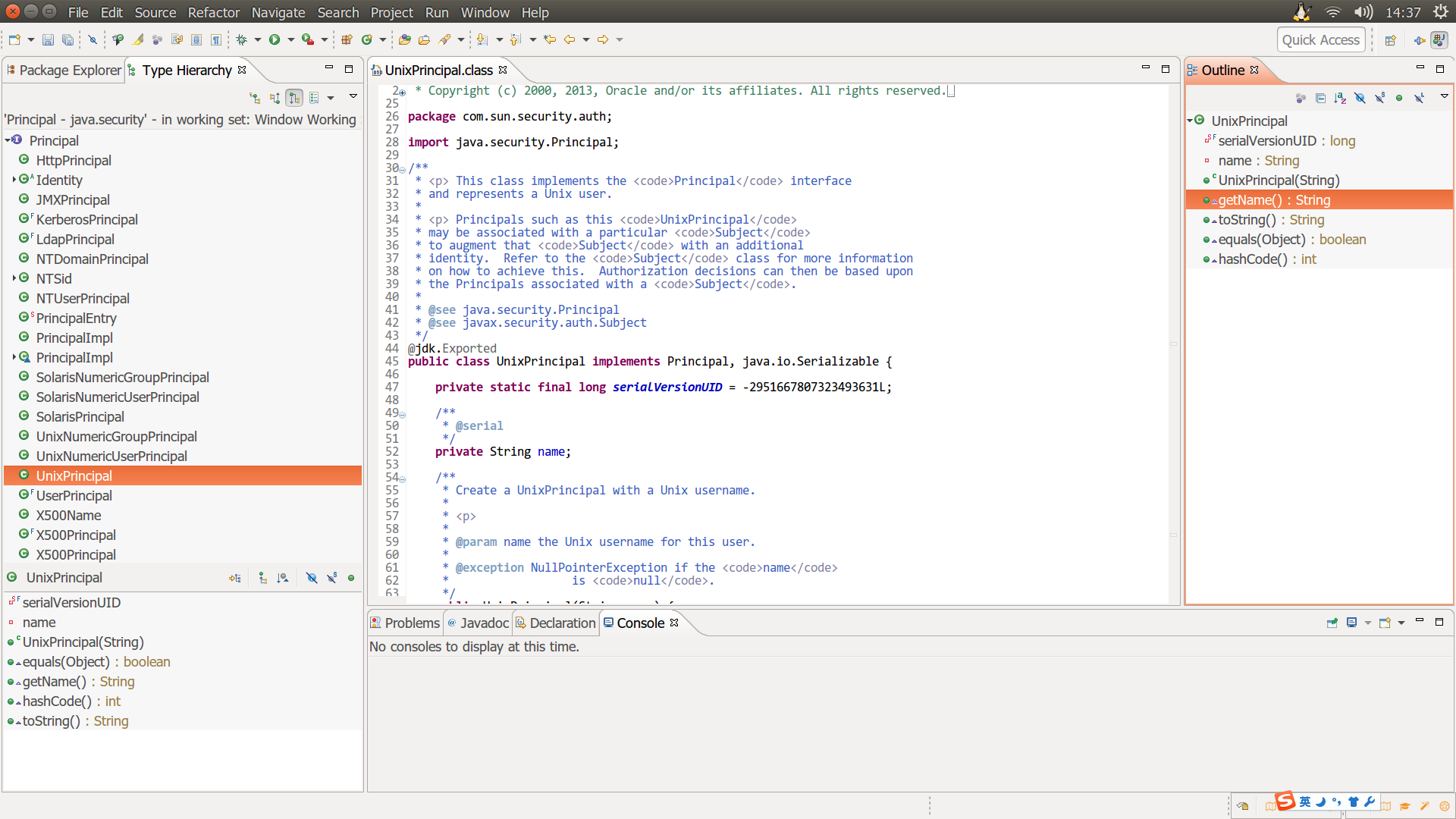This screenshot has height=819, width=1456.
Task: Click the Quick Access search field
Action: pyautogui.click(x=1320, y=39)
